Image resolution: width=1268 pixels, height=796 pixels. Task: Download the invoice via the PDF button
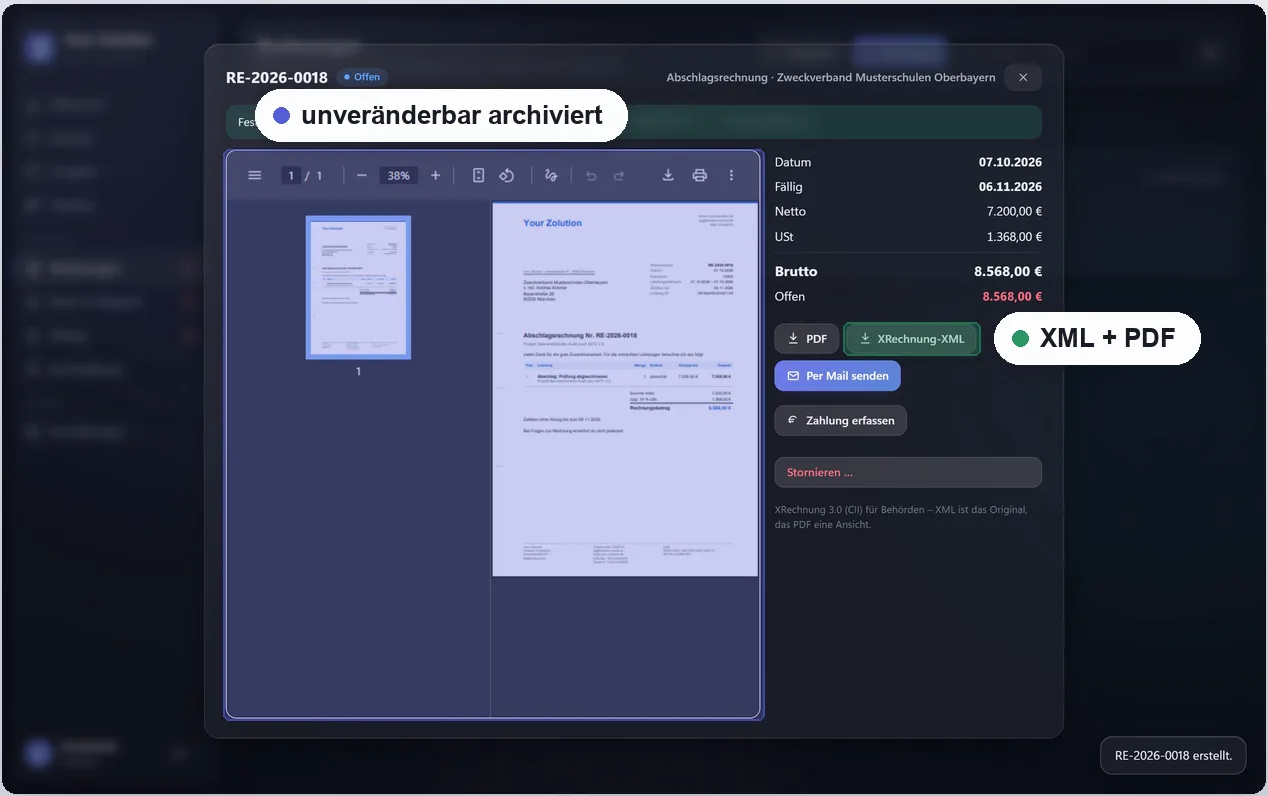[807, 339]
